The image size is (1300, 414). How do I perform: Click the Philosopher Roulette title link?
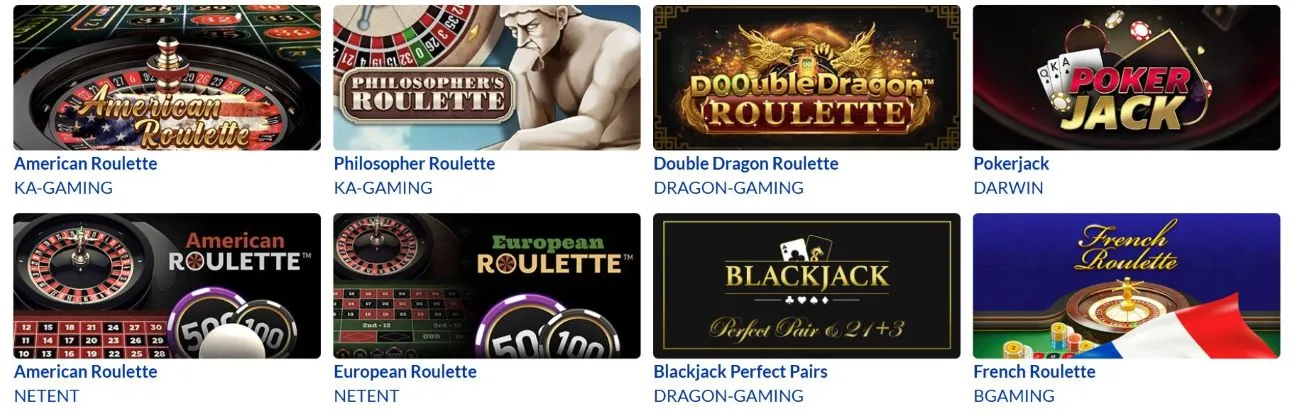[x=414, y=164]
